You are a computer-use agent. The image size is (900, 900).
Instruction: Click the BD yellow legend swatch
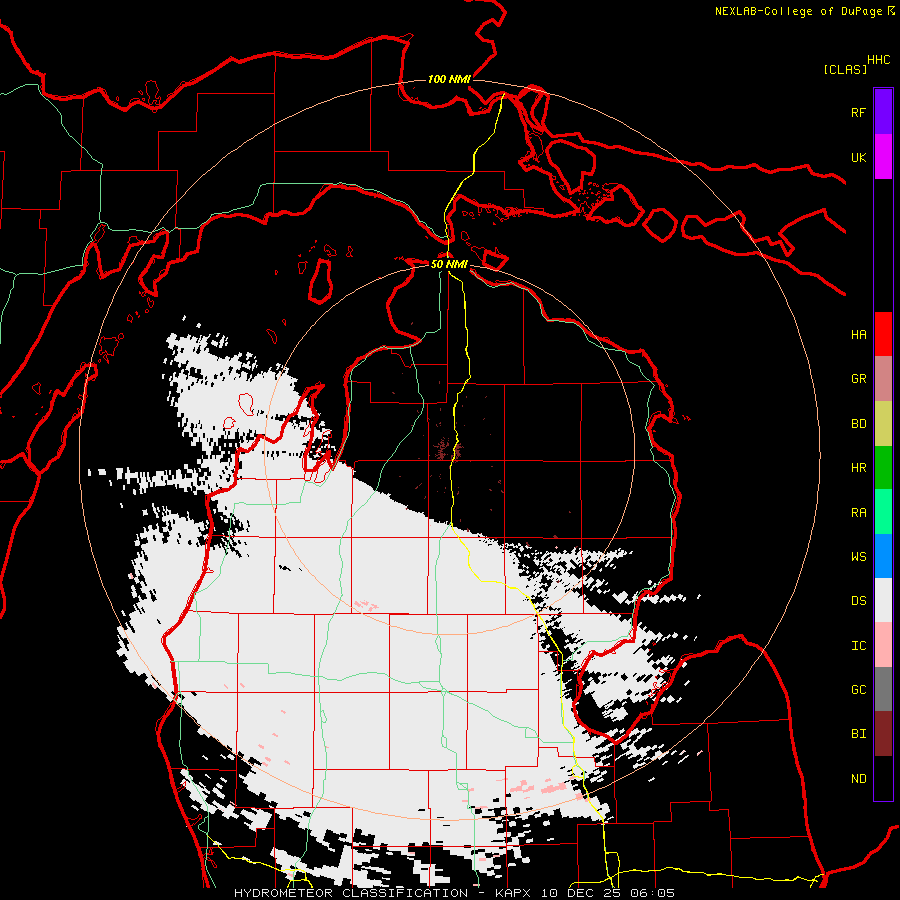tap(883, 423)
